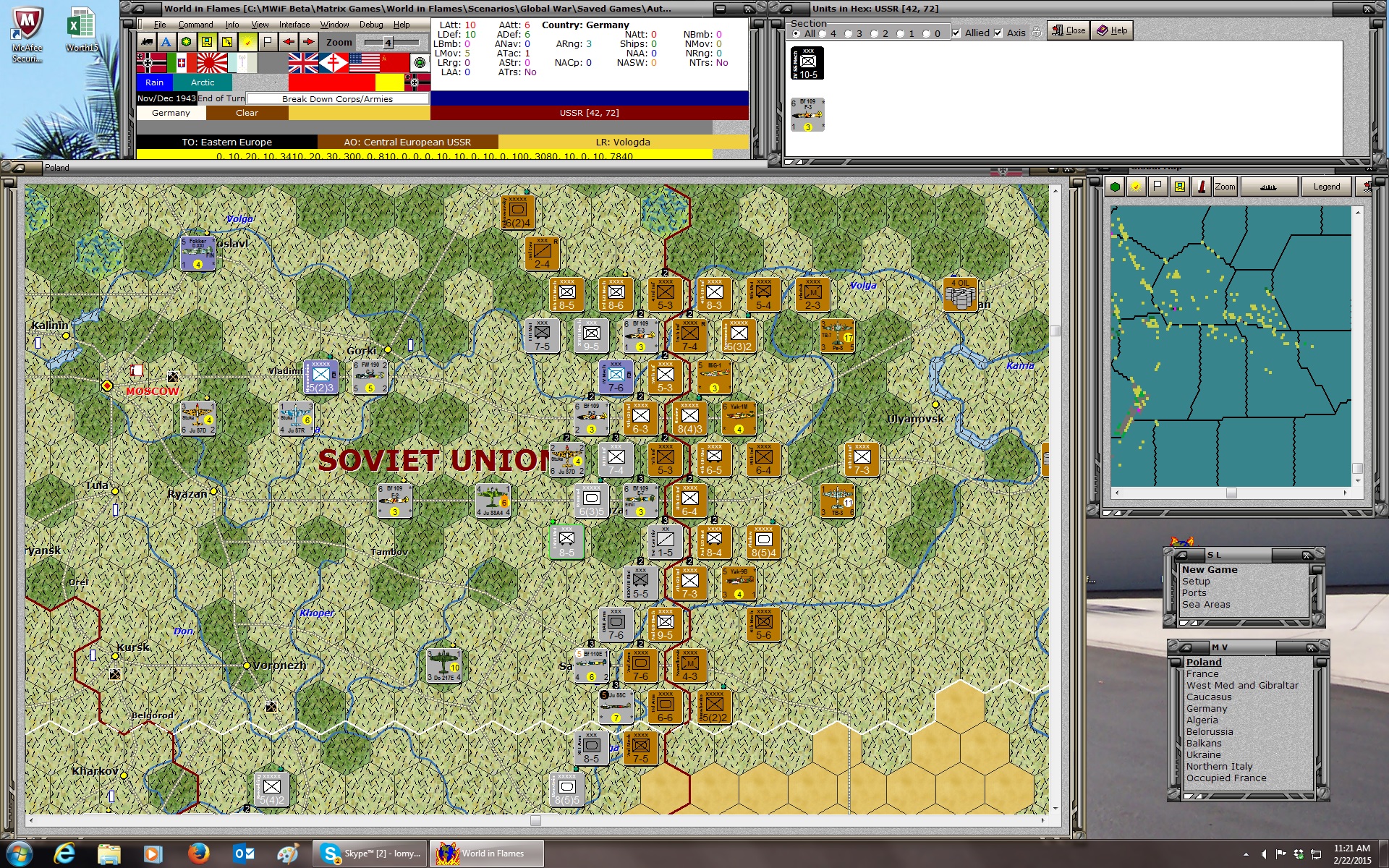Select section 1 radio button
1389x868 pixels.
point(901,33)
